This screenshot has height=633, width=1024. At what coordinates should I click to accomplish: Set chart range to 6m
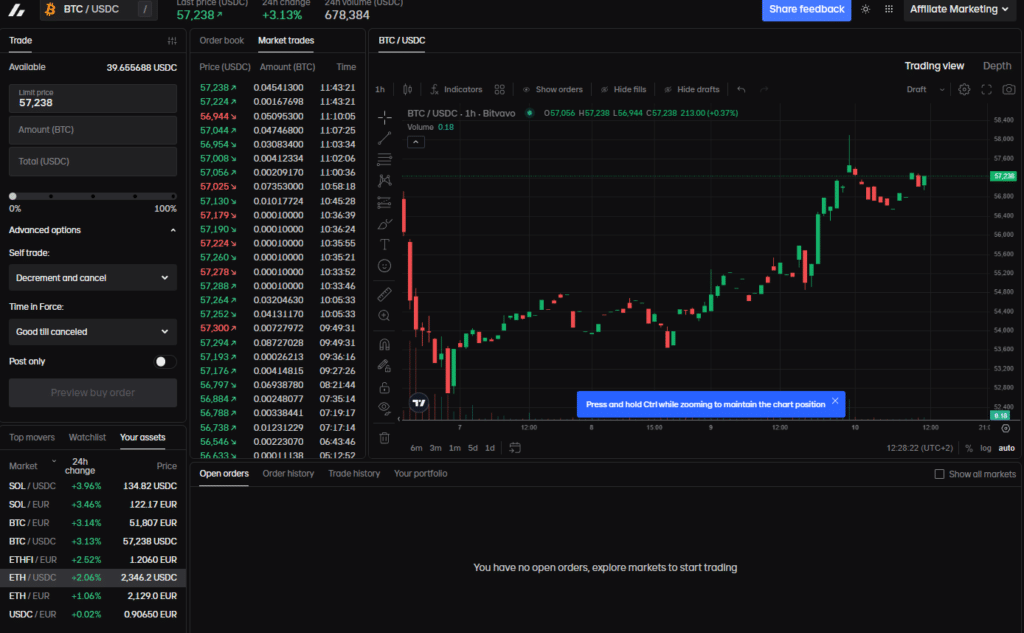coord(416,448)
